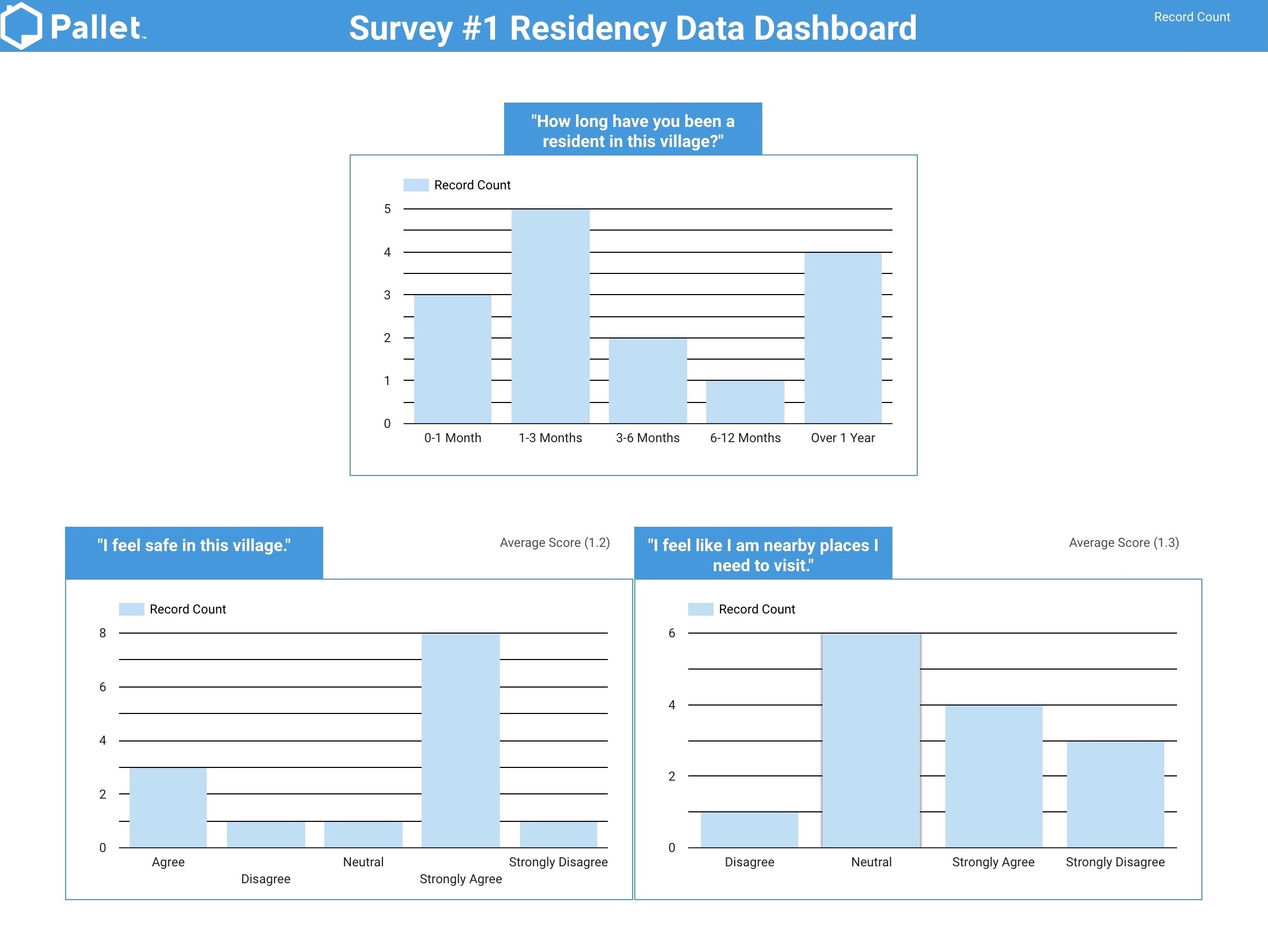
Task: Click the Record Count label in header
Action: pos(1192,17)
